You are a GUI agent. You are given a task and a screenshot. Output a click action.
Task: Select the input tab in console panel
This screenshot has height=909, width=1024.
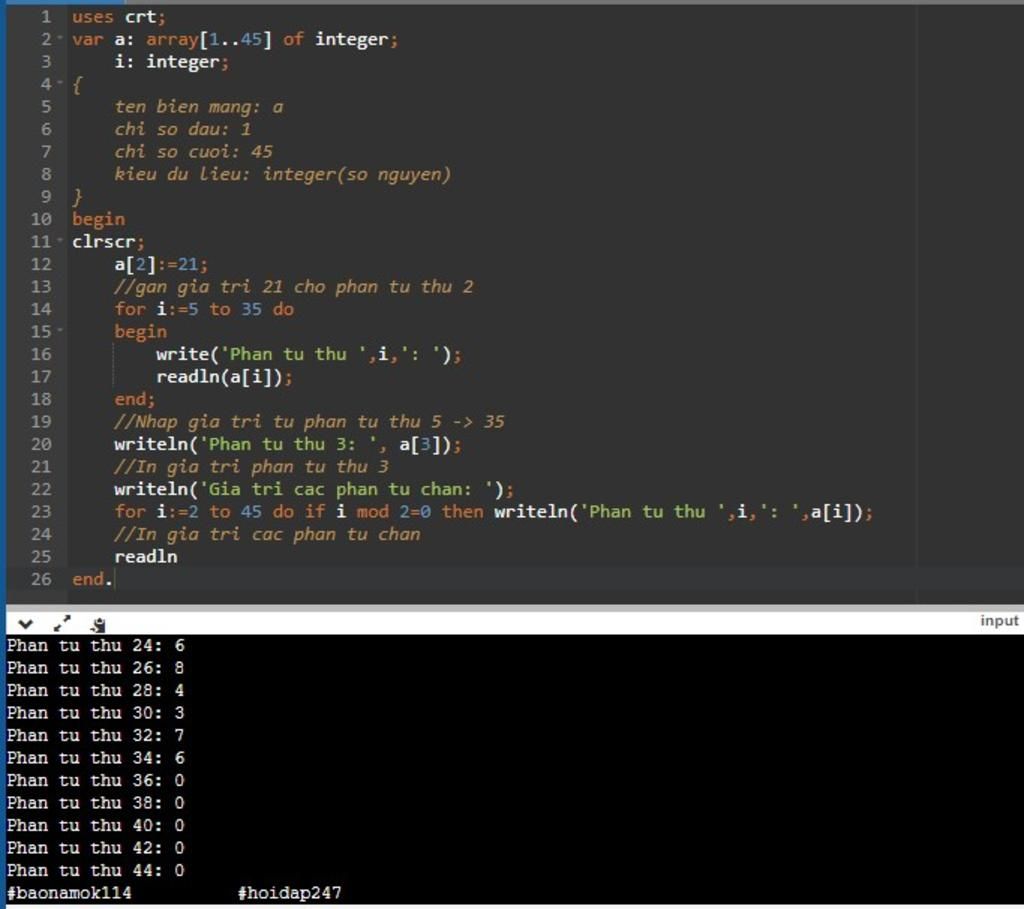999,620
